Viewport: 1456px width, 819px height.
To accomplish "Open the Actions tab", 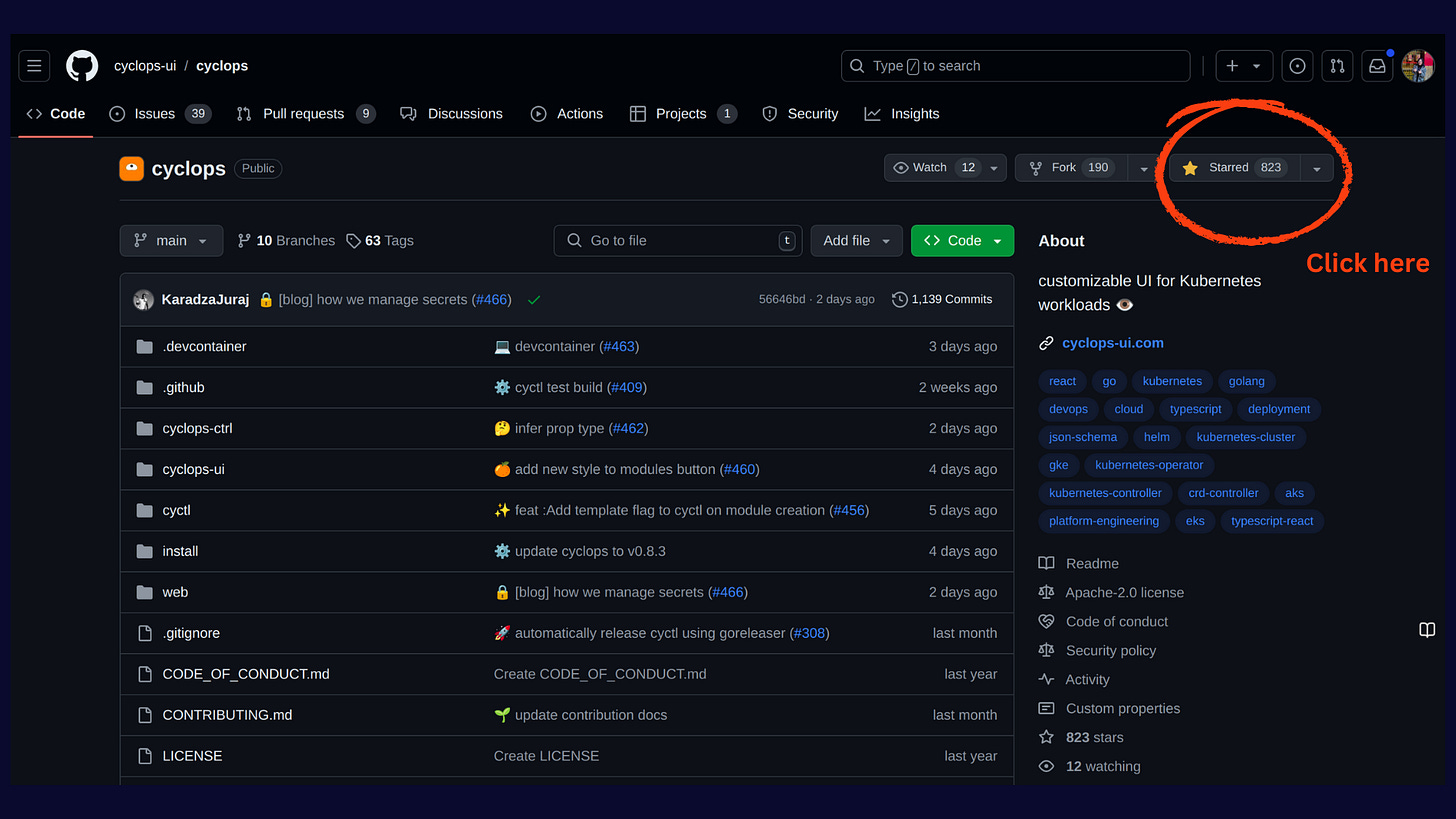I will (x=567, y=114).
